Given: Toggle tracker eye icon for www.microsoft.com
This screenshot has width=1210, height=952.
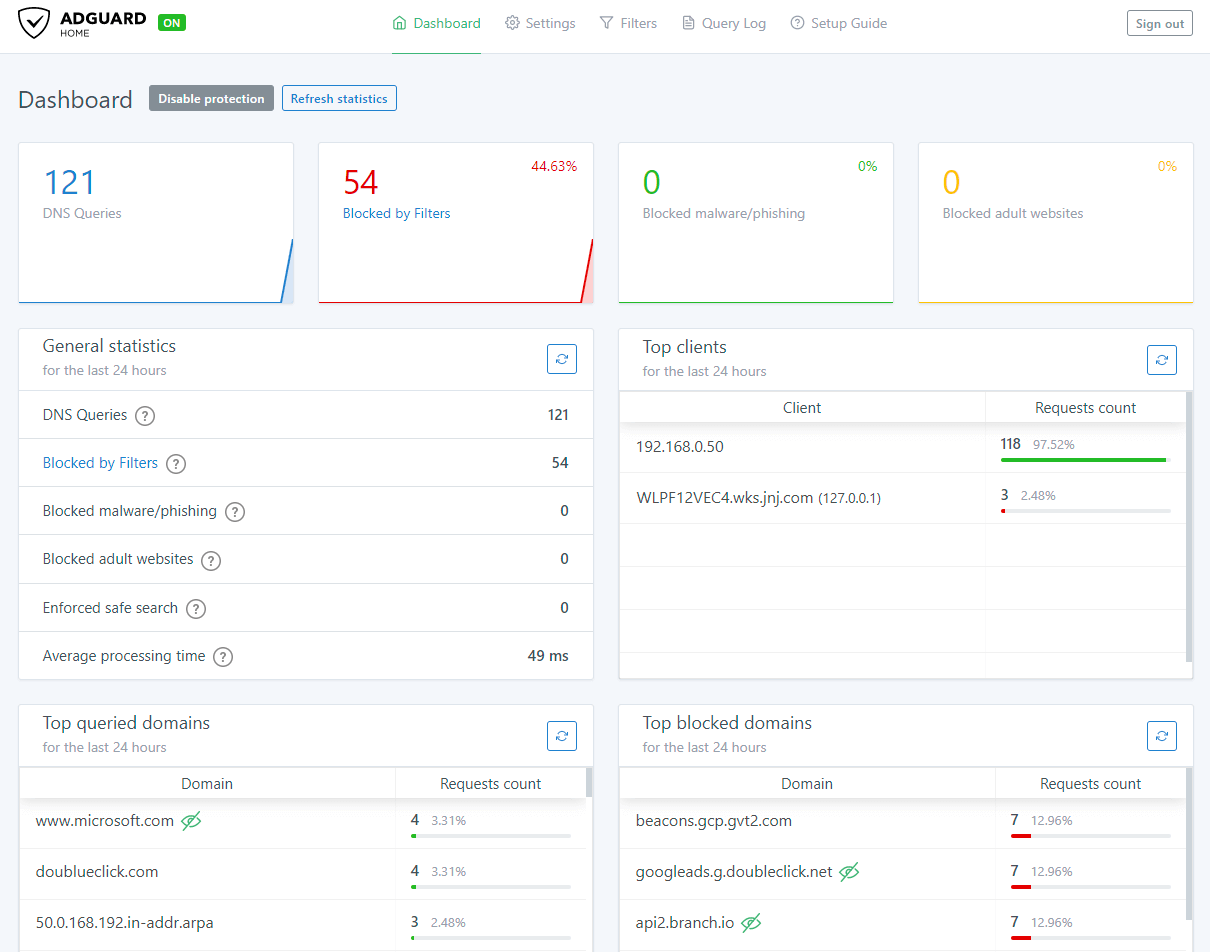Looking at the screenshot, I should pyautogui.click(x=191, y=821).
